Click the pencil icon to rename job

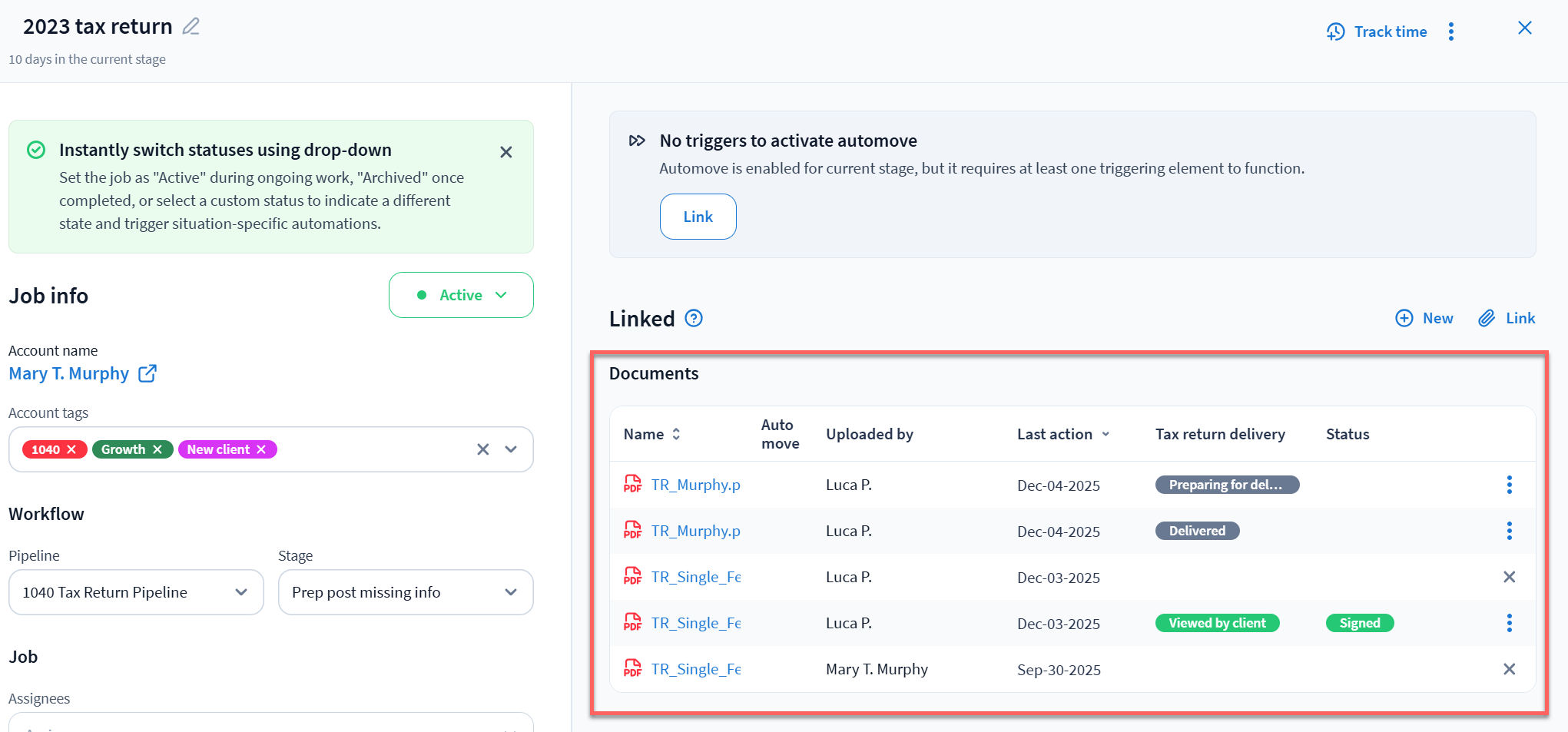coord(191,27)
